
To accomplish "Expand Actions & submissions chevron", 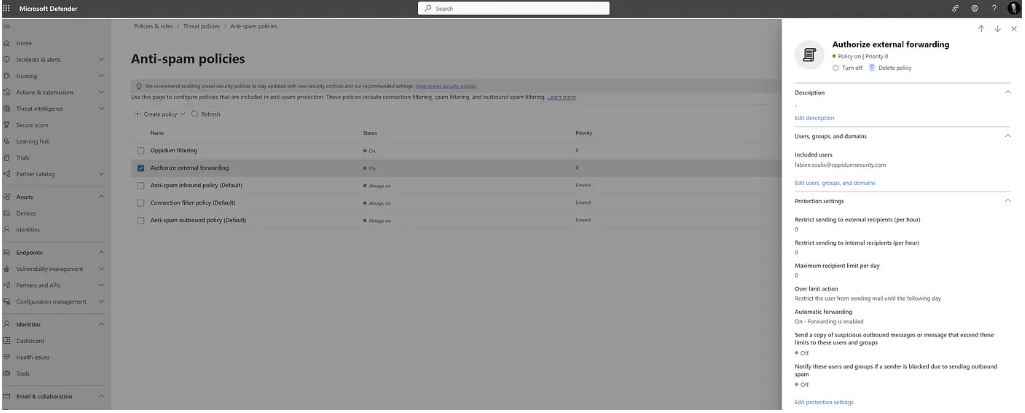I will tap(101, 92).
